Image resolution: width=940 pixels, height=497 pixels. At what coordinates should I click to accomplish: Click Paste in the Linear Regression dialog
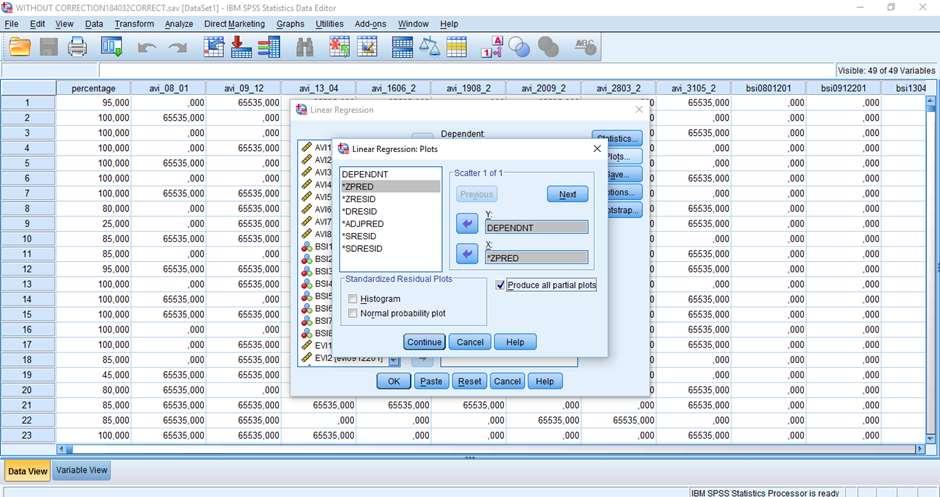click(431, 381)
